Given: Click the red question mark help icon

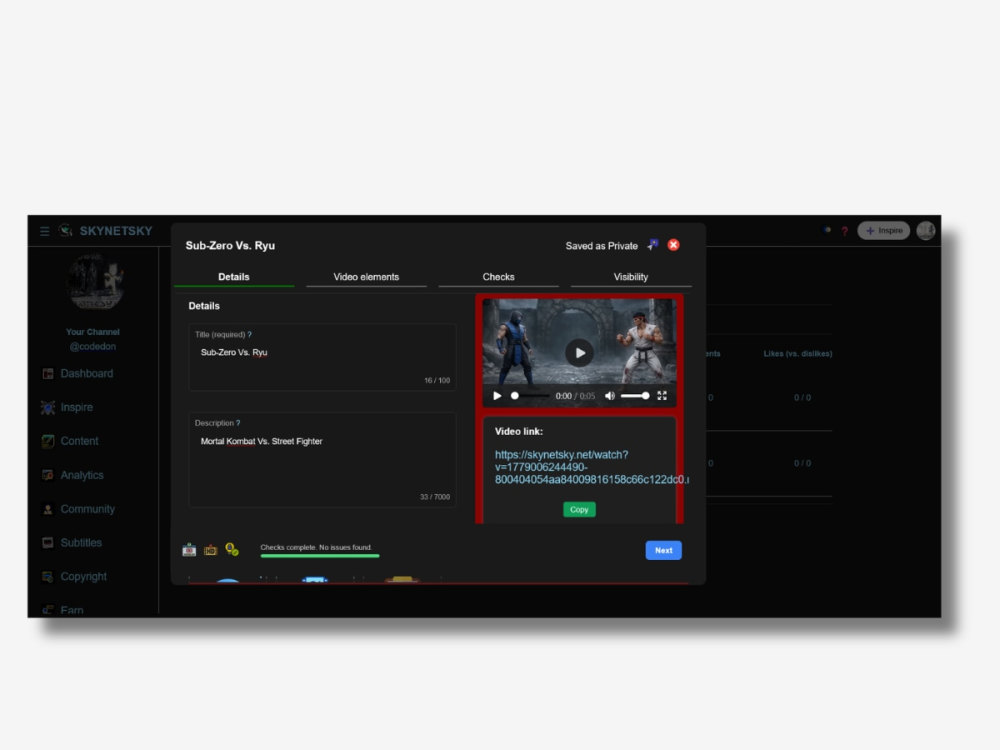Looking at the screenshot, I should tap(844, 231).
